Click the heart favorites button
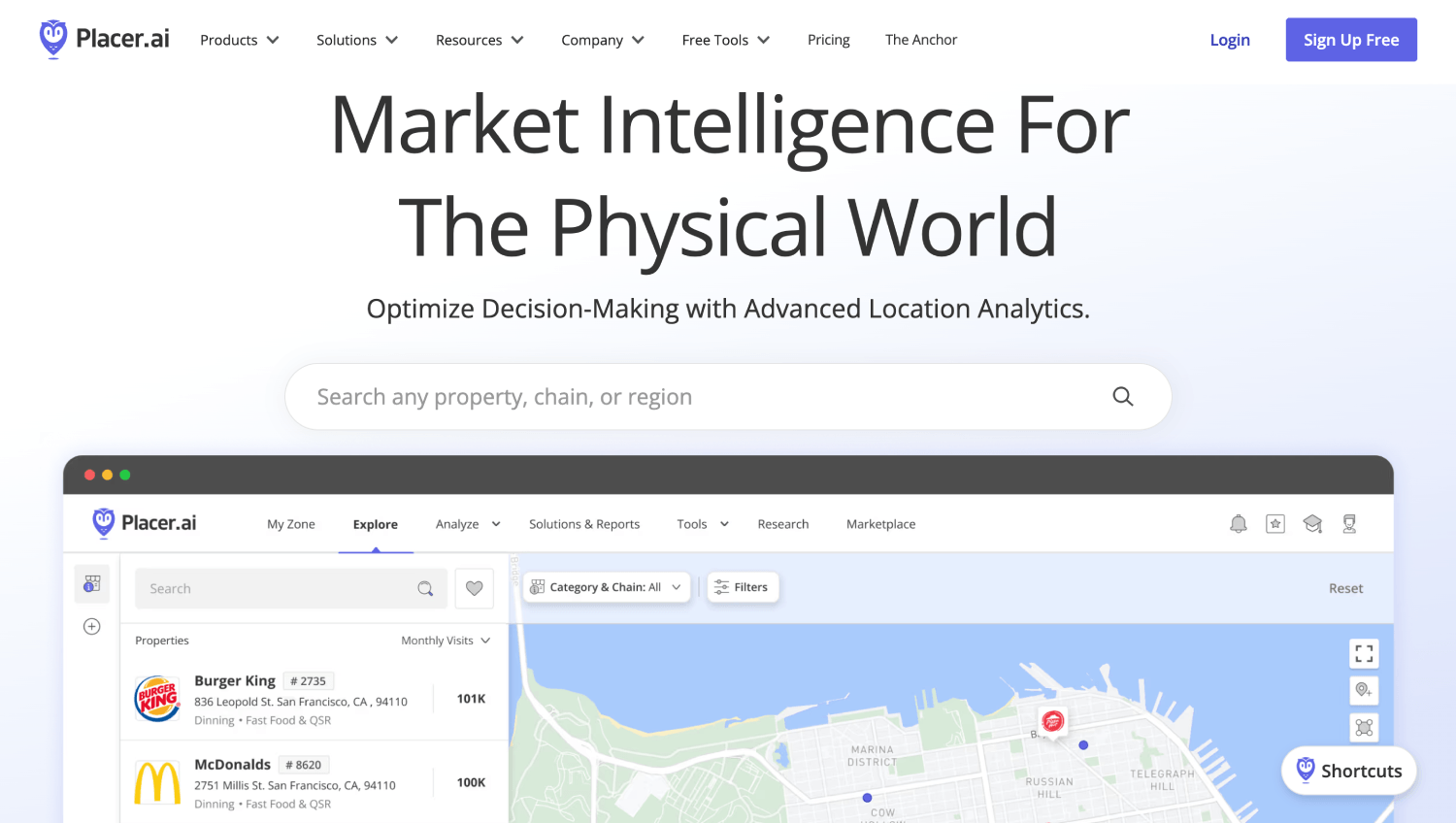 tap(475, 588)
